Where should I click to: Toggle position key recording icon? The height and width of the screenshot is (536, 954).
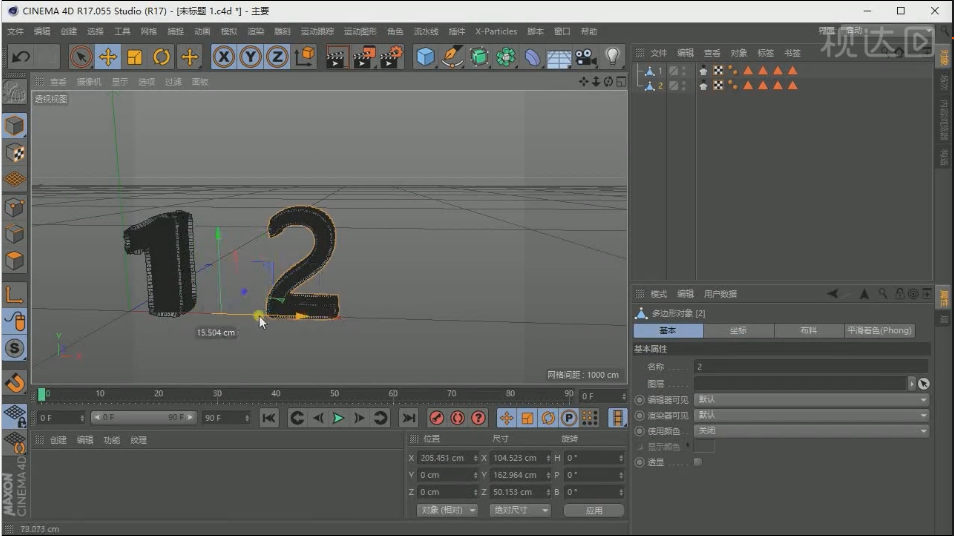[x=506, y=418]
